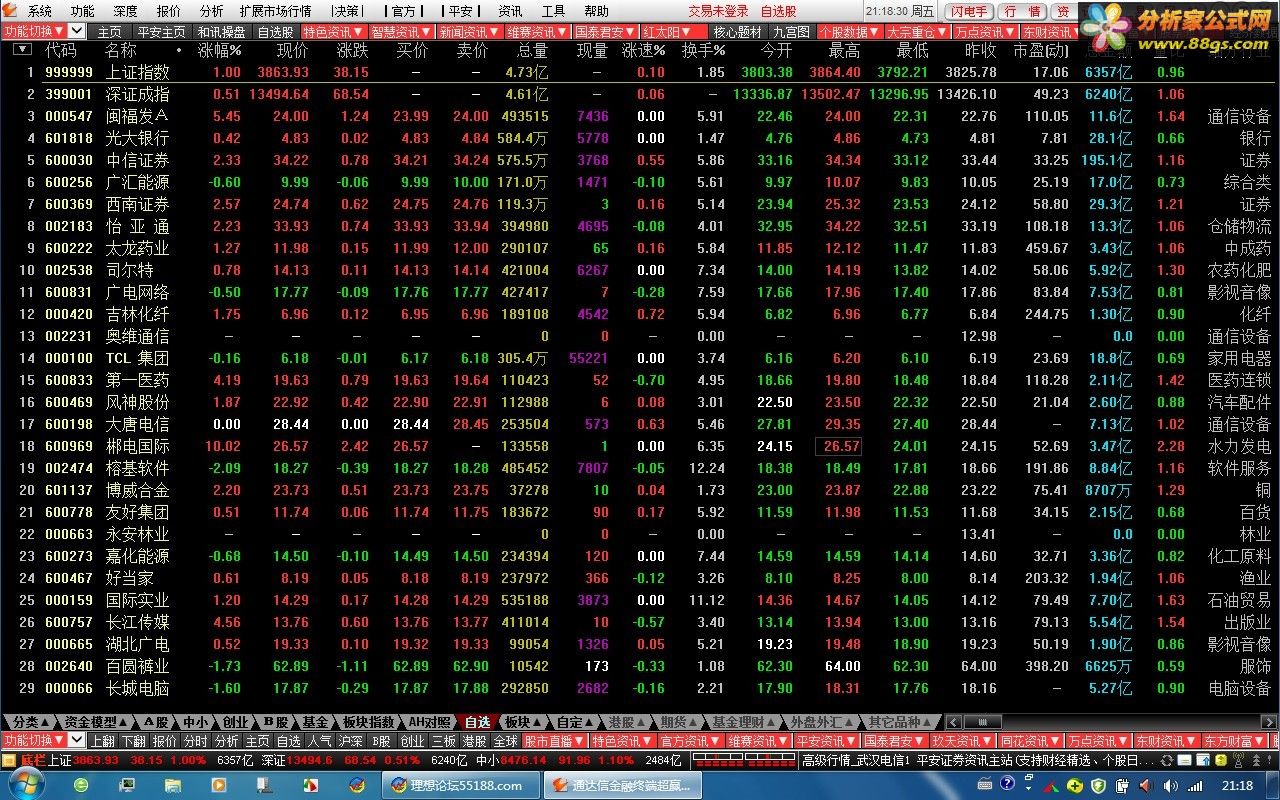Click the 全球 button in the bottom toolbar
1280x800 pixels.
coord(505,740)
